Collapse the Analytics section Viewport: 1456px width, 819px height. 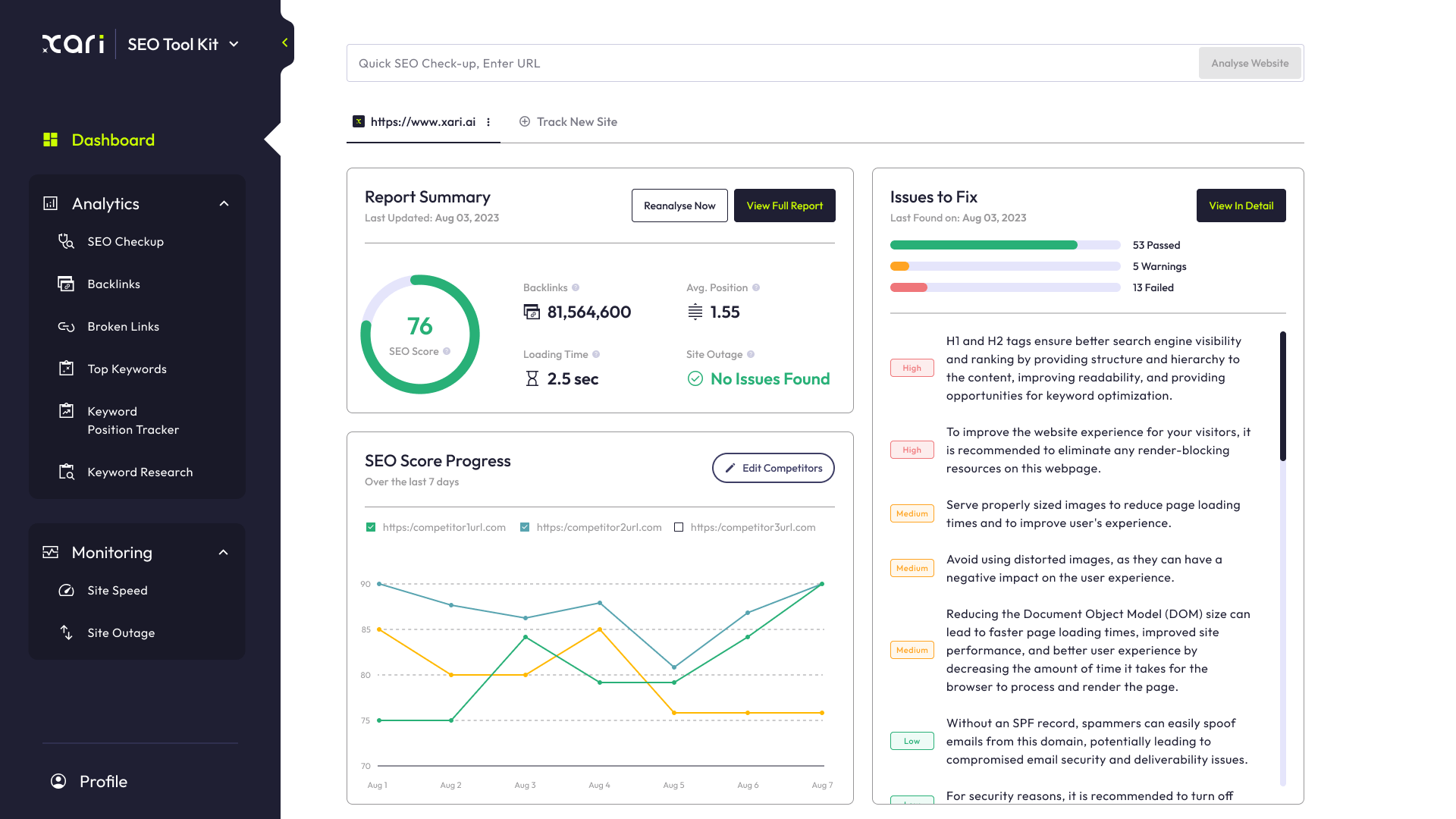224,203
